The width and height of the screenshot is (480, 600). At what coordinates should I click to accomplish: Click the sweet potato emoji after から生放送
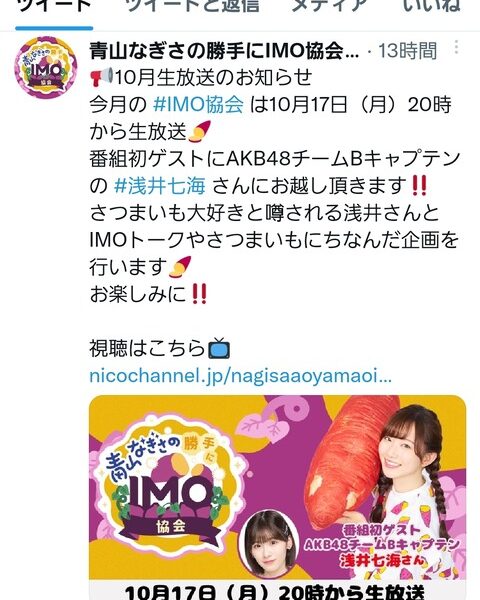(199, 131)
